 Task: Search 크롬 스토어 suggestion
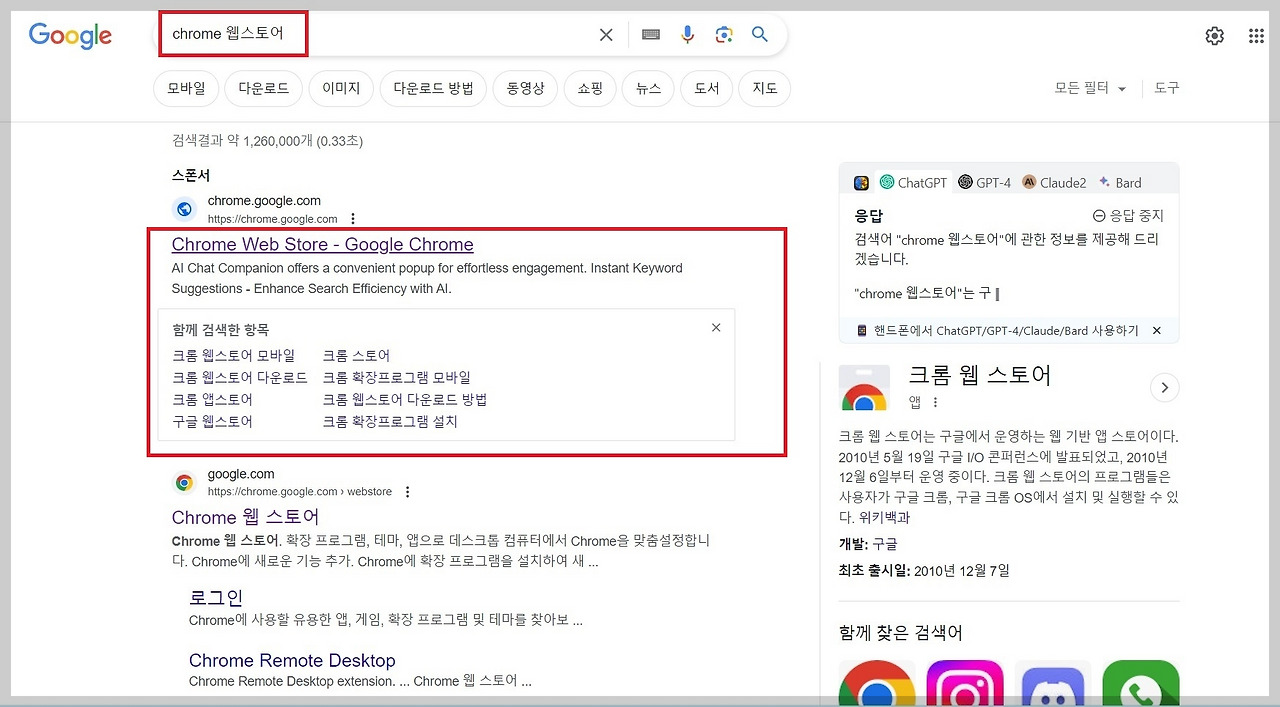click(x=356, y=355)
